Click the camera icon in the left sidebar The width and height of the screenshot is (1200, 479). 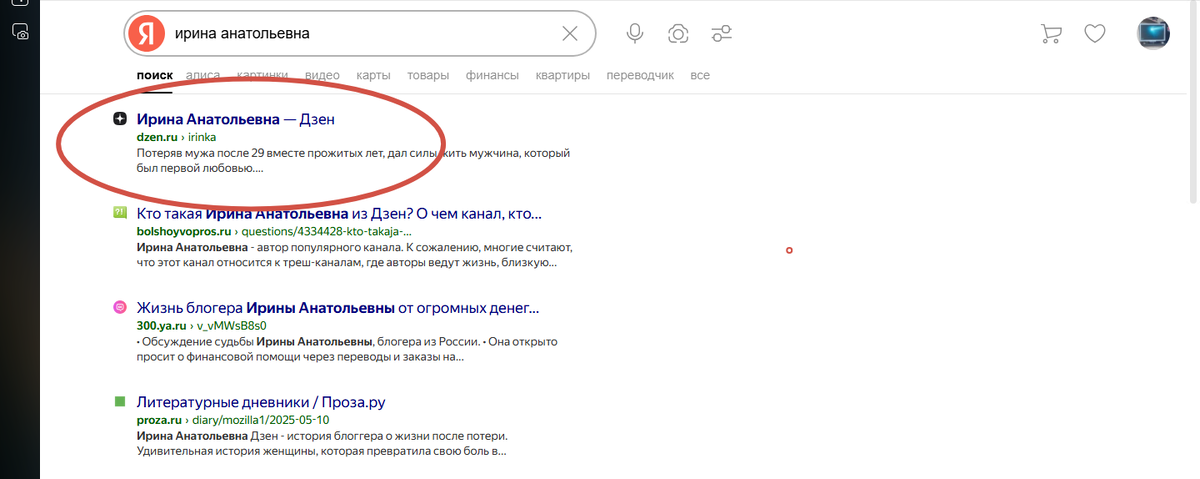[20, 32]
